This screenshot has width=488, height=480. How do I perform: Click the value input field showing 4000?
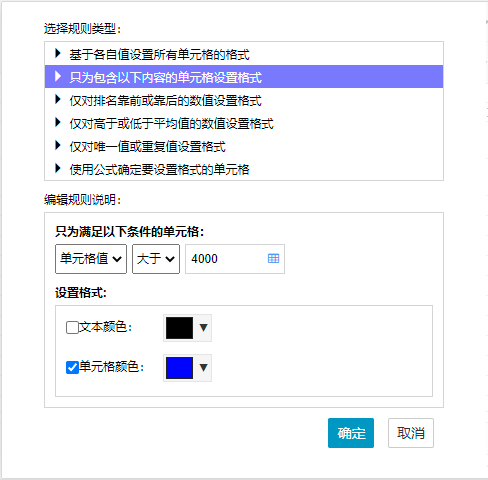pyautogui.click(x=235, y=259)
